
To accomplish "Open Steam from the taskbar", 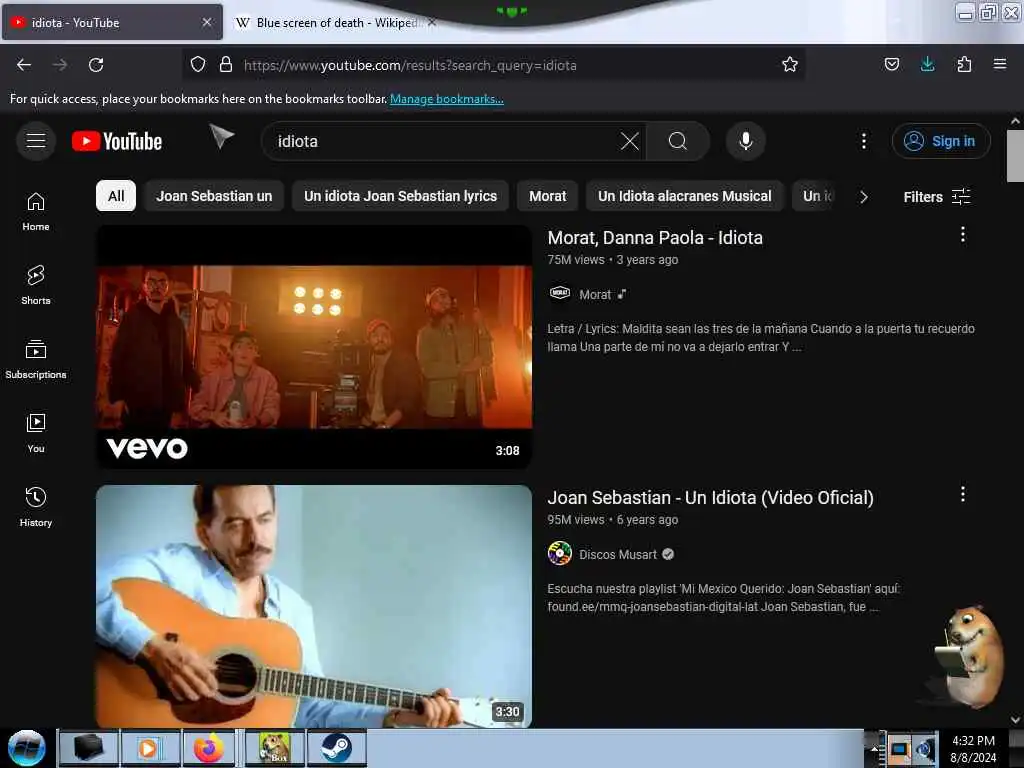I will pyautogui.click(x=336, y=748).
